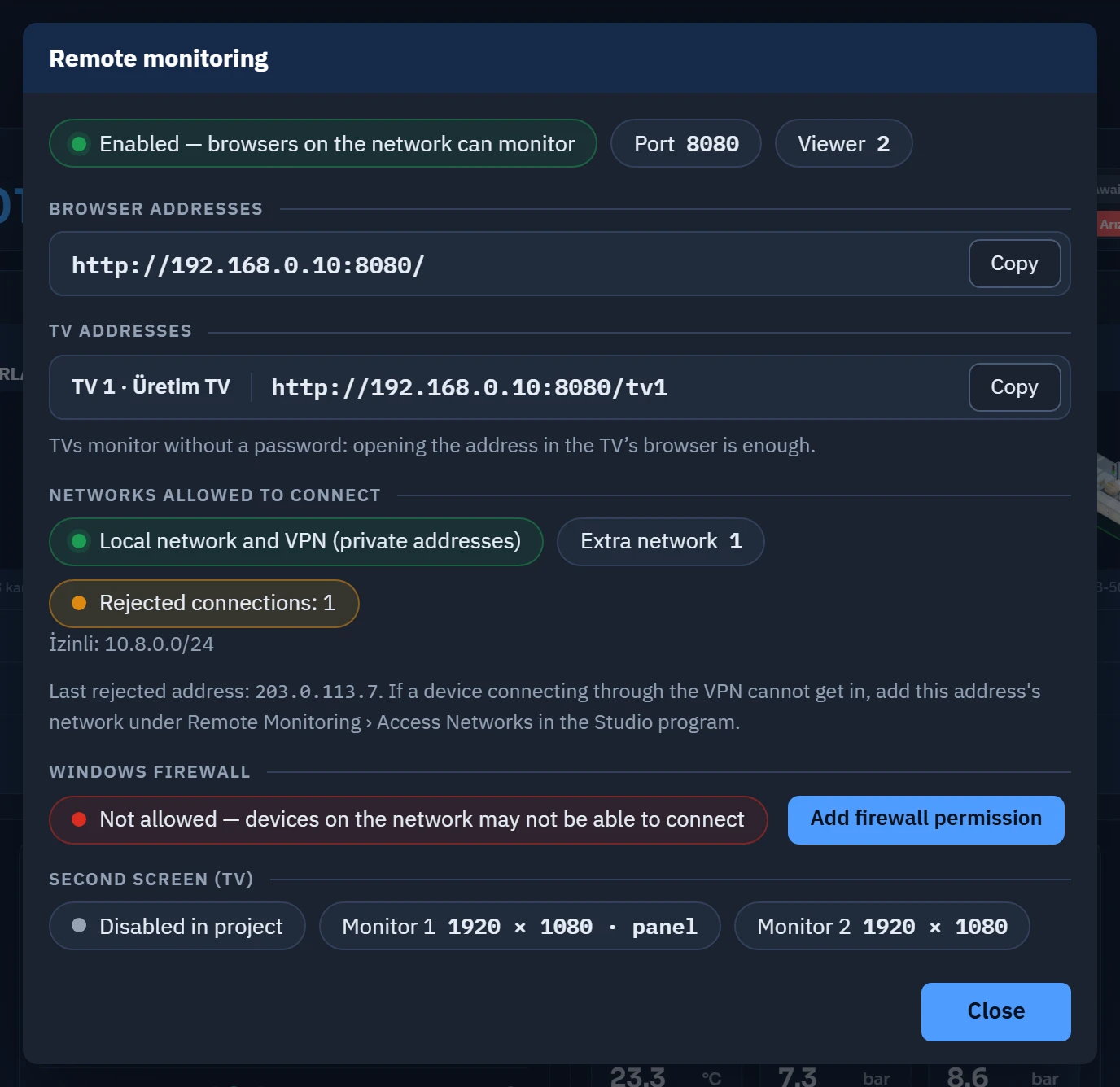This screenshot has width=1120, height=1087.
Task: Click the TV ADDRESSES section heading
Action: pos(120,331)
